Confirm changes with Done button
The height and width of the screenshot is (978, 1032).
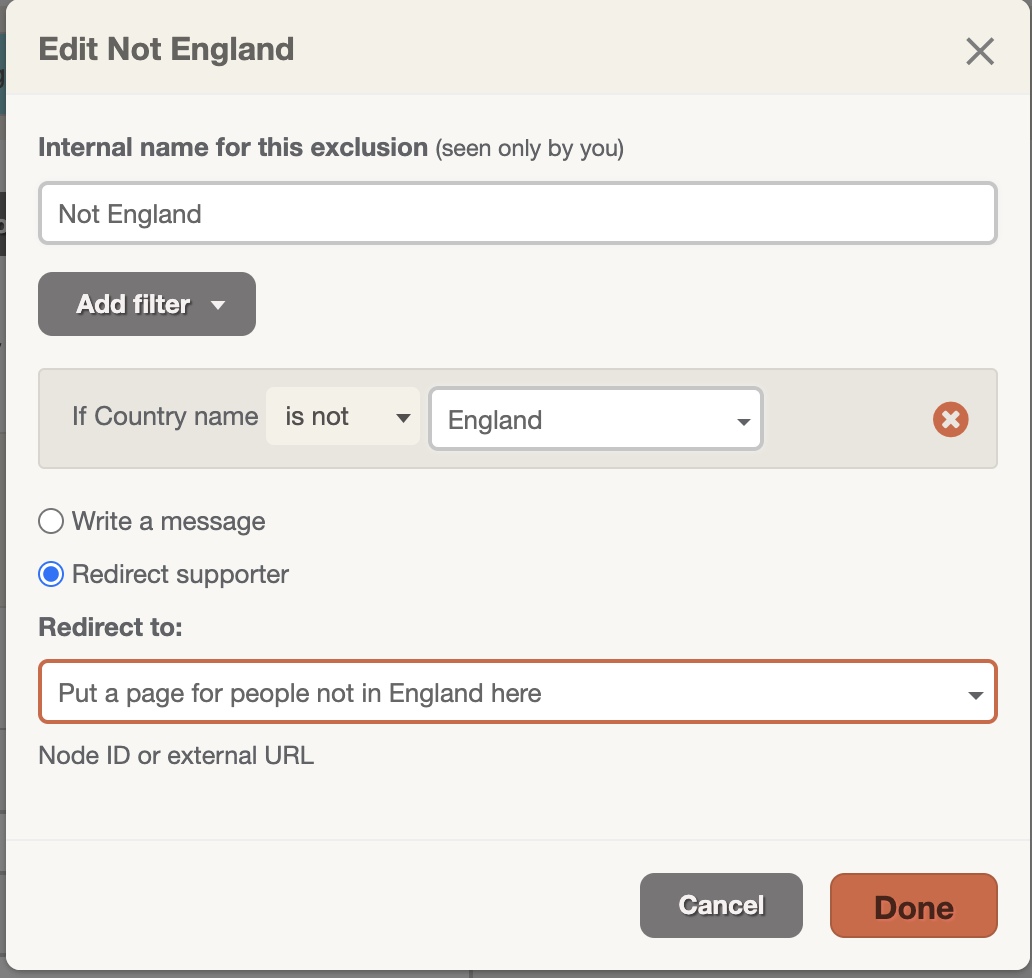tap(914, 906)
